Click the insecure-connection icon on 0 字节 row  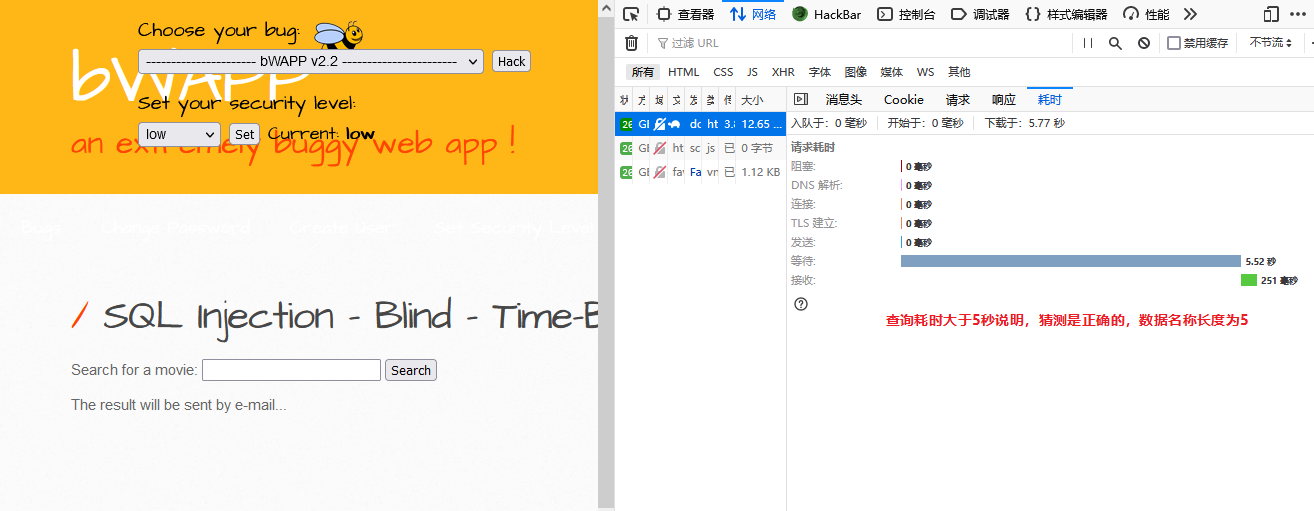(x=659, y=148)
